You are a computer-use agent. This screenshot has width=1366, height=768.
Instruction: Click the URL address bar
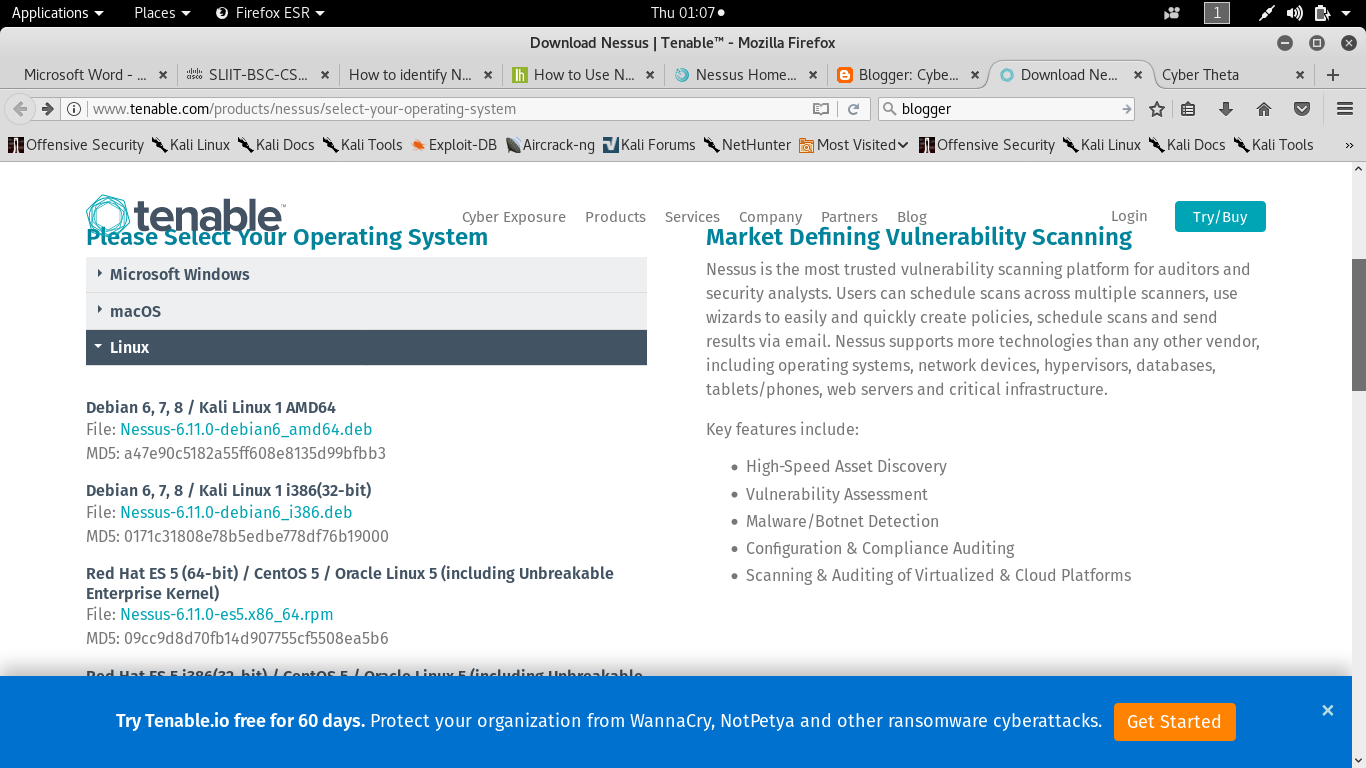click(x=448, y=109)
